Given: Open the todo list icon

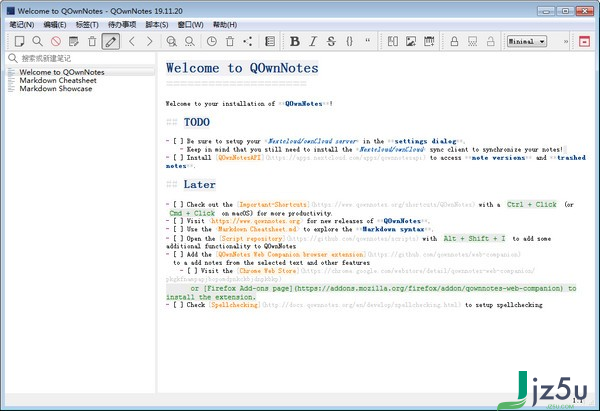Looking at the screenshot, I should (270, 41).
